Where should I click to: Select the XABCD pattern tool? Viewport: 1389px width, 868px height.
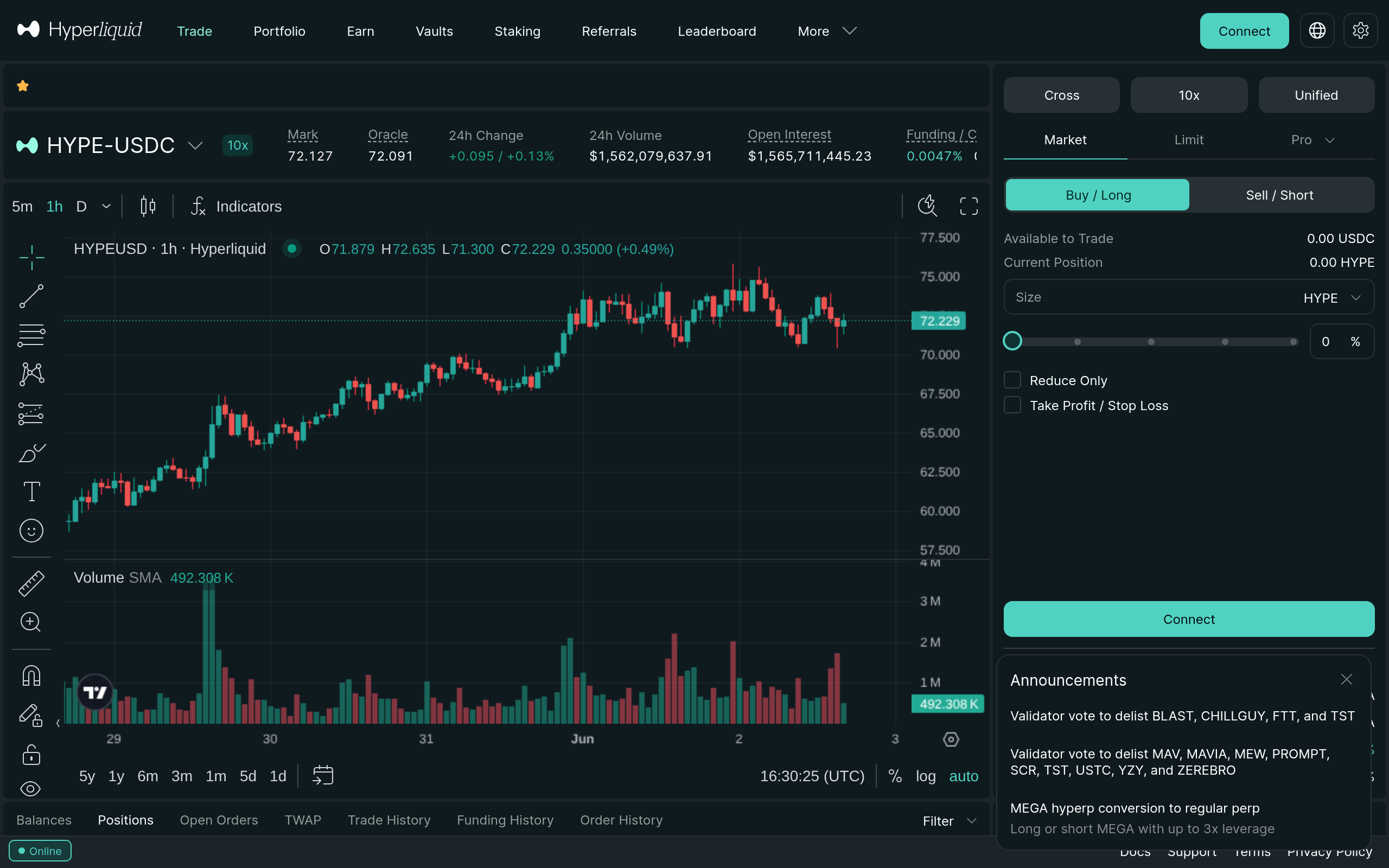31,374
